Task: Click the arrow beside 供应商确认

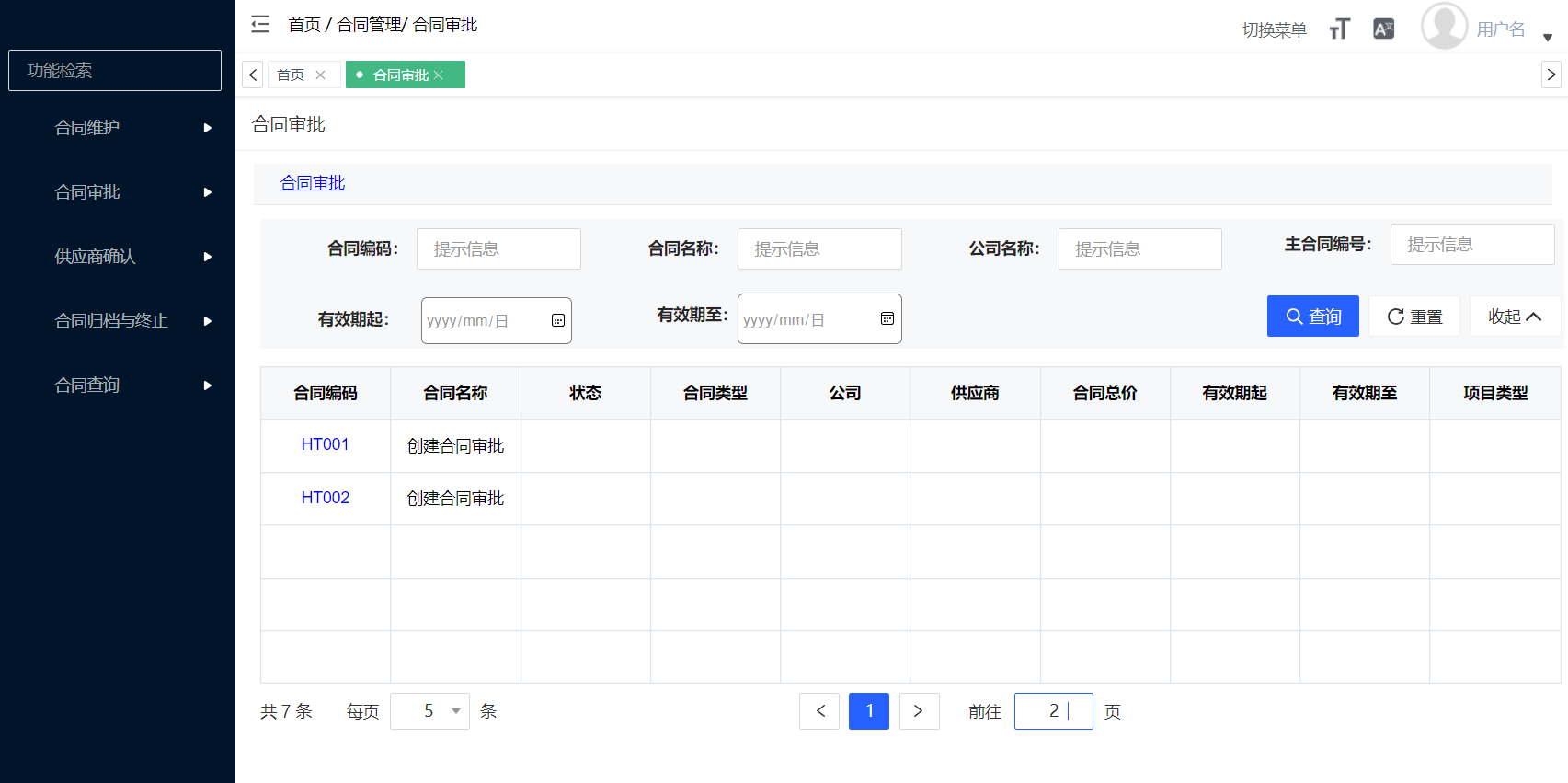Action: [x=208, y=257]
